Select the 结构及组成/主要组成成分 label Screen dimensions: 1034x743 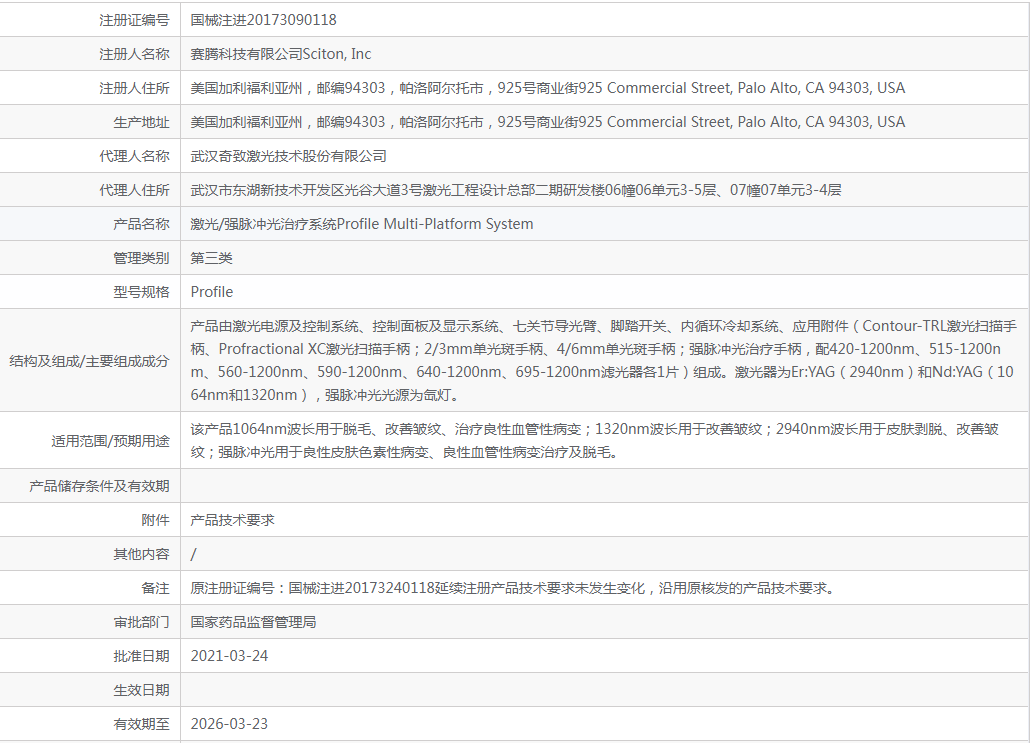tap(89, 361)
